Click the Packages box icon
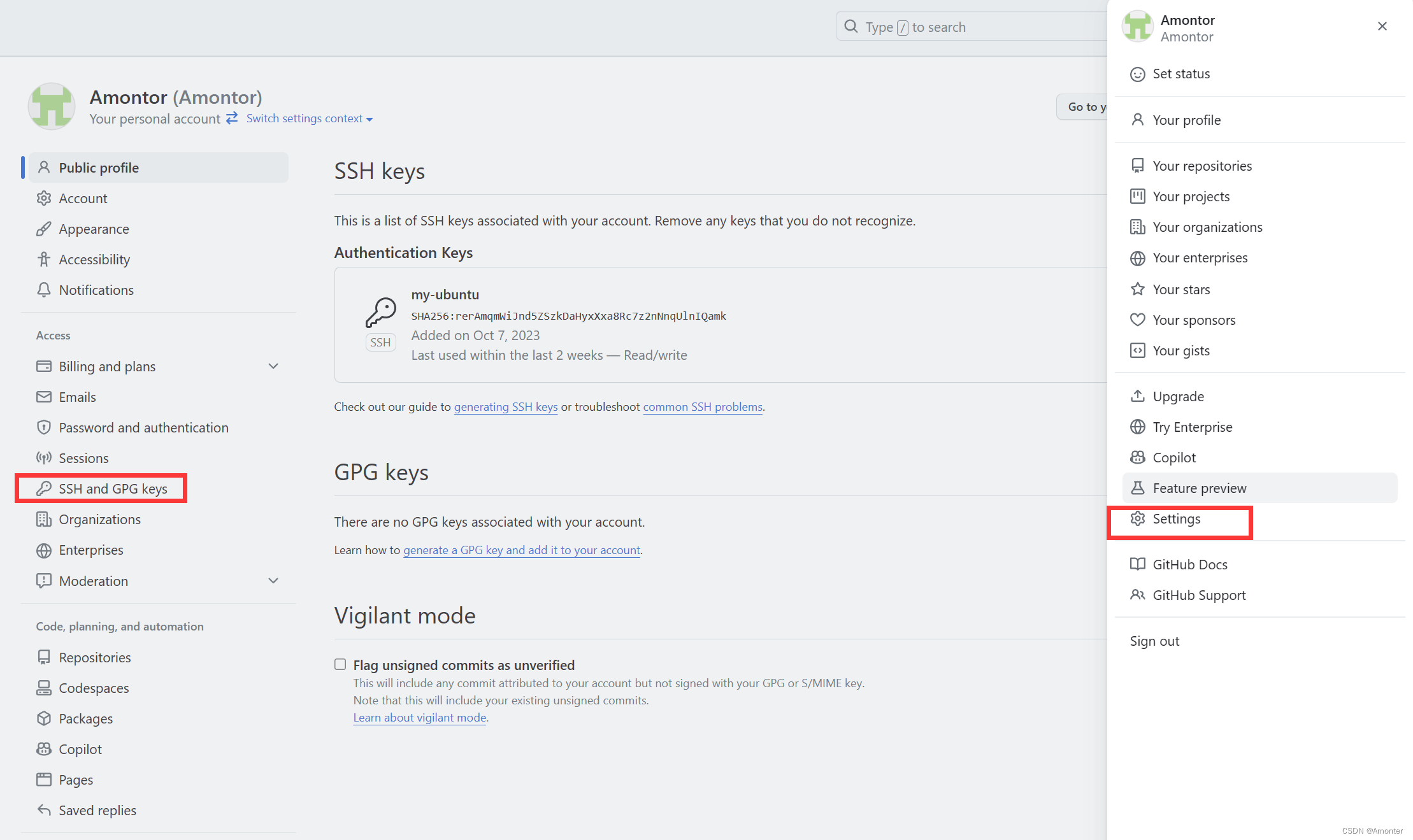 coord(44,718)
